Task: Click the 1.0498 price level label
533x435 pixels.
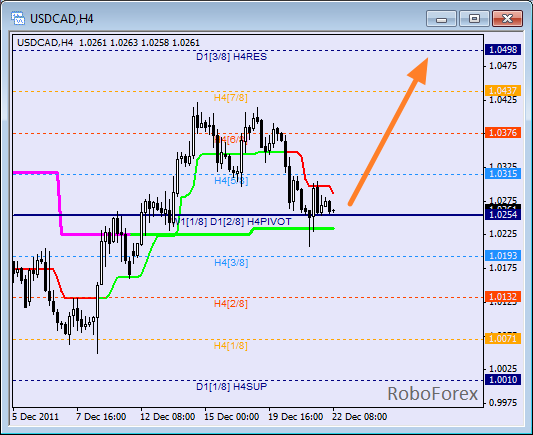Action: coord(503,50)
